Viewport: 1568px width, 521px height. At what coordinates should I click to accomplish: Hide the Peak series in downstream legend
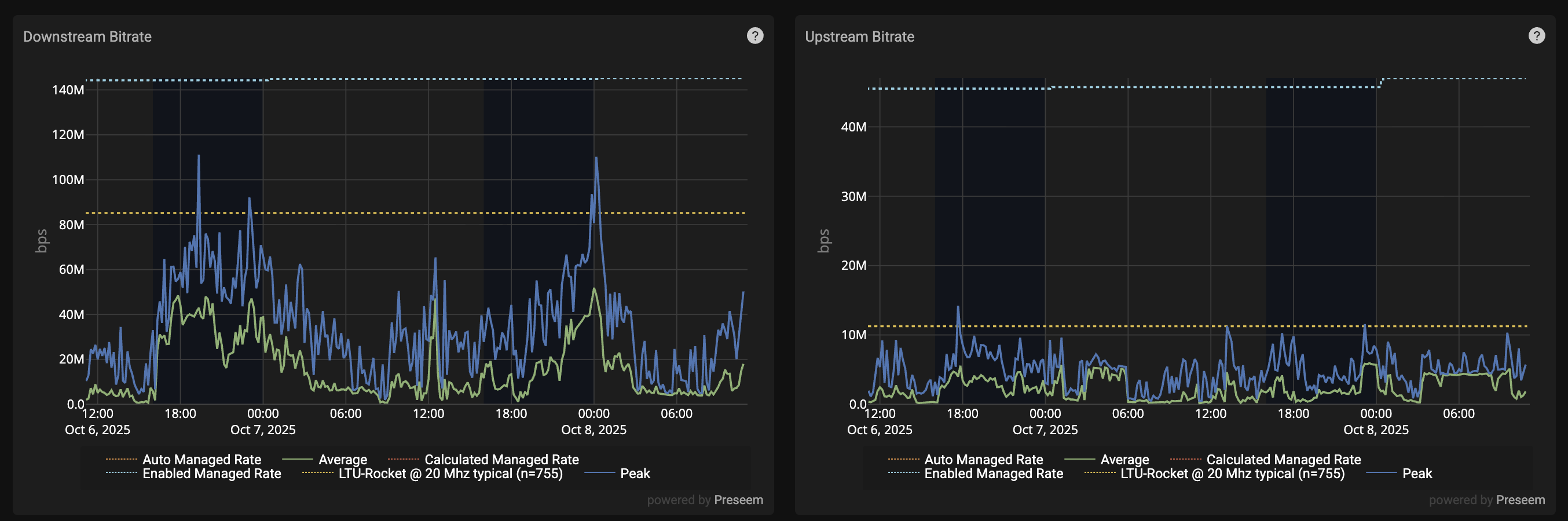(634, 474)
